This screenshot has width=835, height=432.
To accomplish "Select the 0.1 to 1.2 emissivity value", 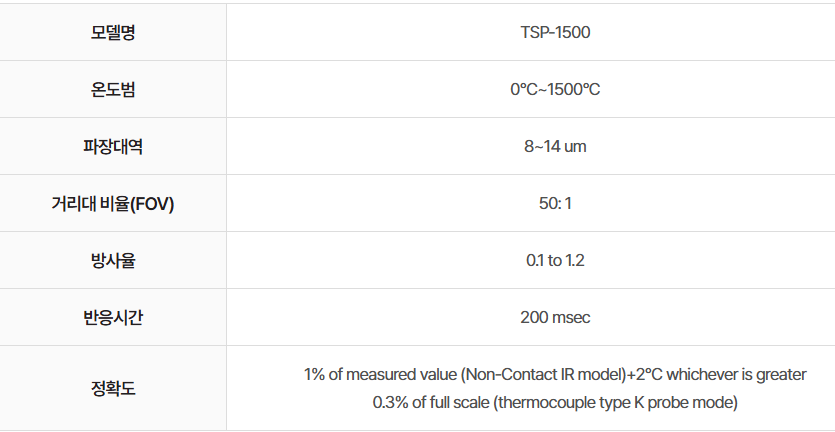I will pos(555,260).
